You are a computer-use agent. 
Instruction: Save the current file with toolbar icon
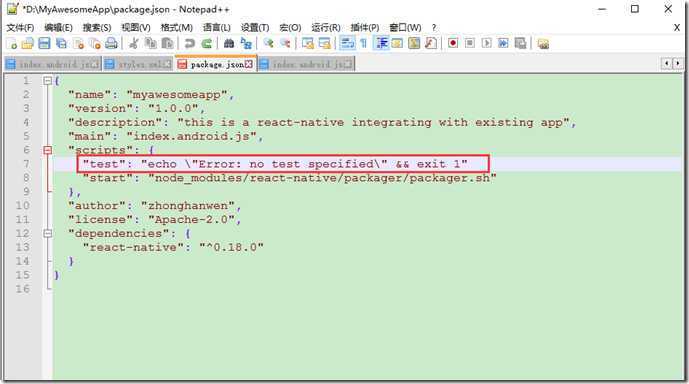tap(44, 43)
